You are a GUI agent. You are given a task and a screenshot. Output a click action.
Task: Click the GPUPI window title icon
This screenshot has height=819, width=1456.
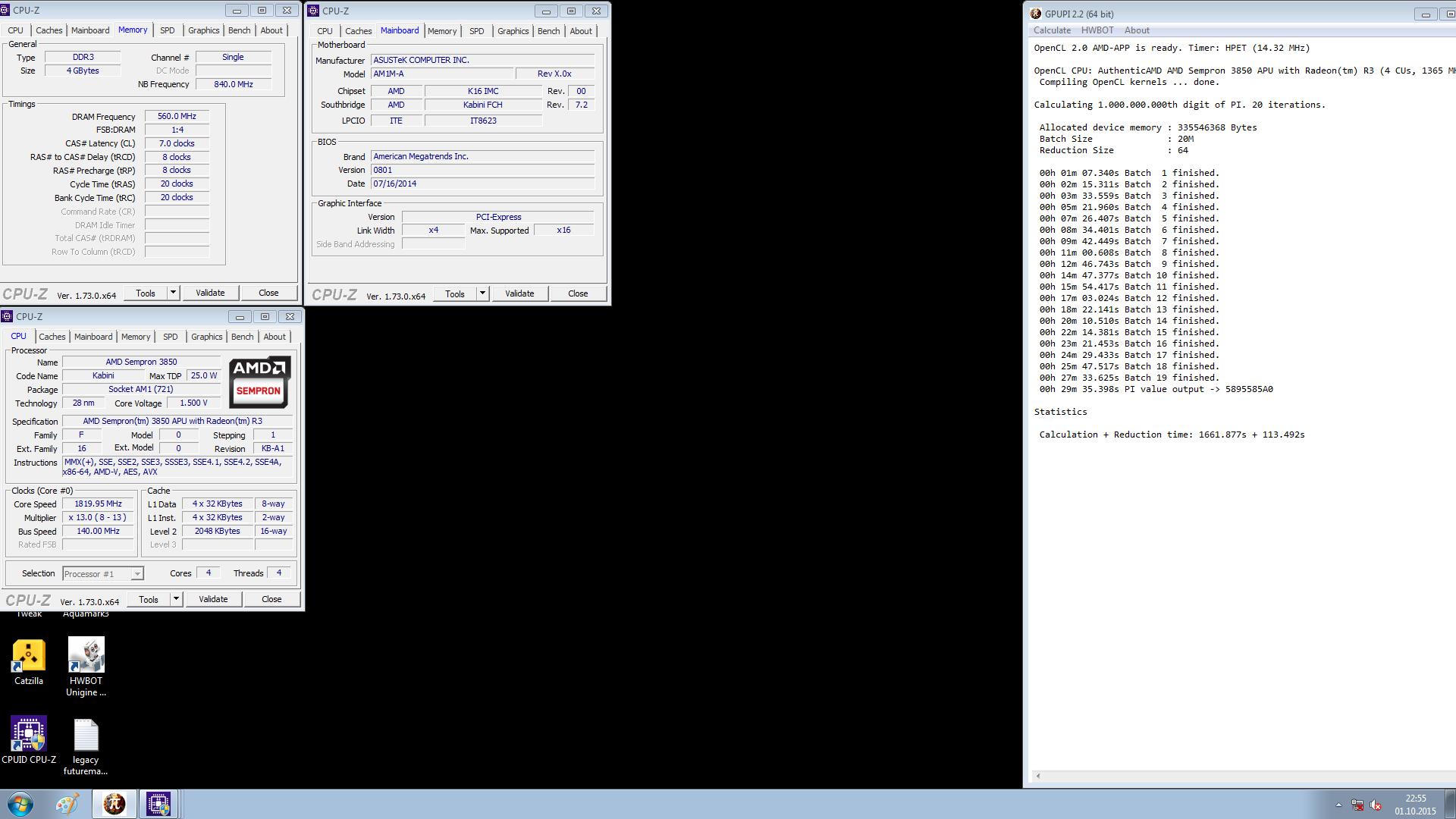pos(1037,14)
